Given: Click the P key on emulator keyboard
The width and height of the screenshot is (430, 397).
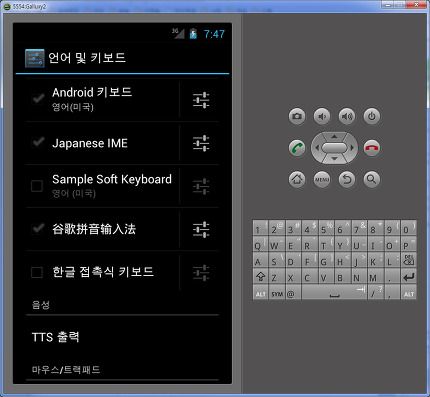Looking at the screenshot, I should (408, 245).
